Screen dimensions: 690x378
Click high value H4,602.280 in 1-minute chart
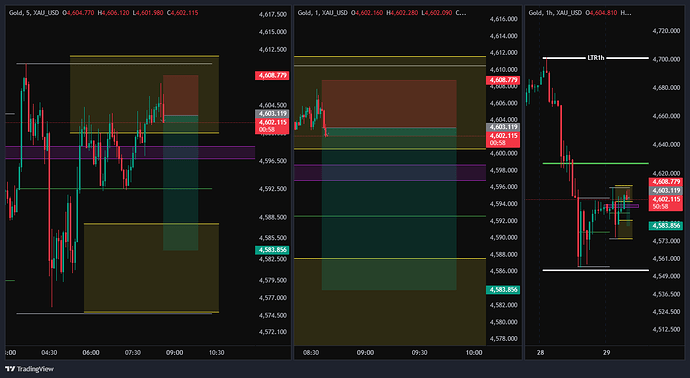[x=402, y=13]
